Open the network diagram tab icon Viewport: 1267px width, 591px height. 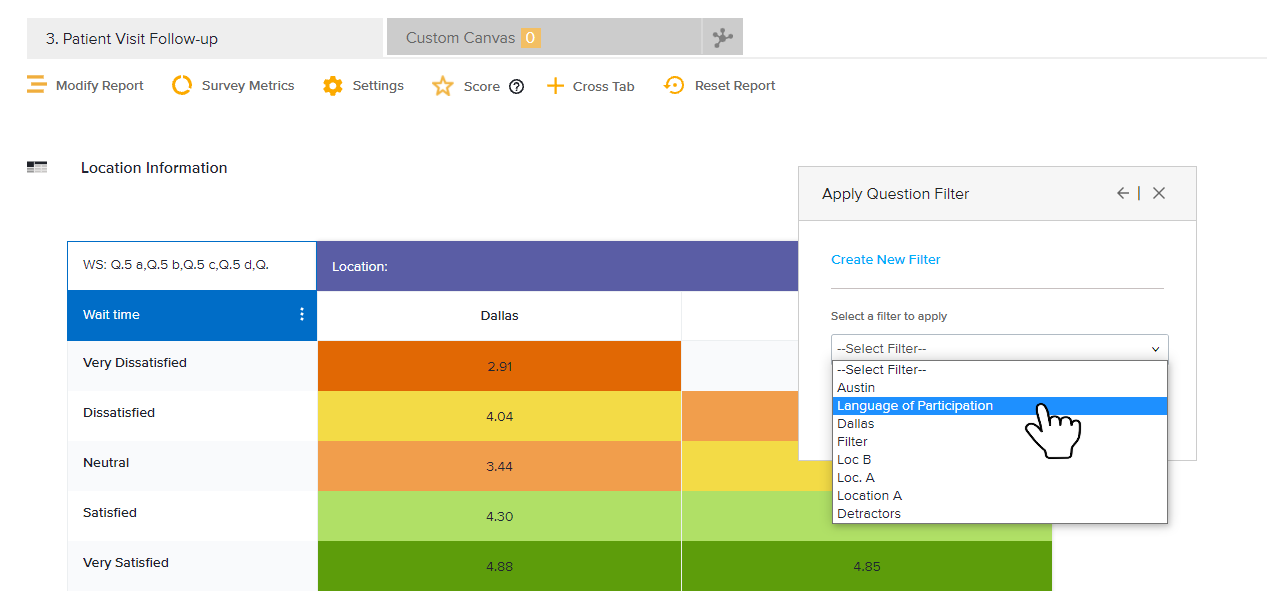[x=722, y=38]
